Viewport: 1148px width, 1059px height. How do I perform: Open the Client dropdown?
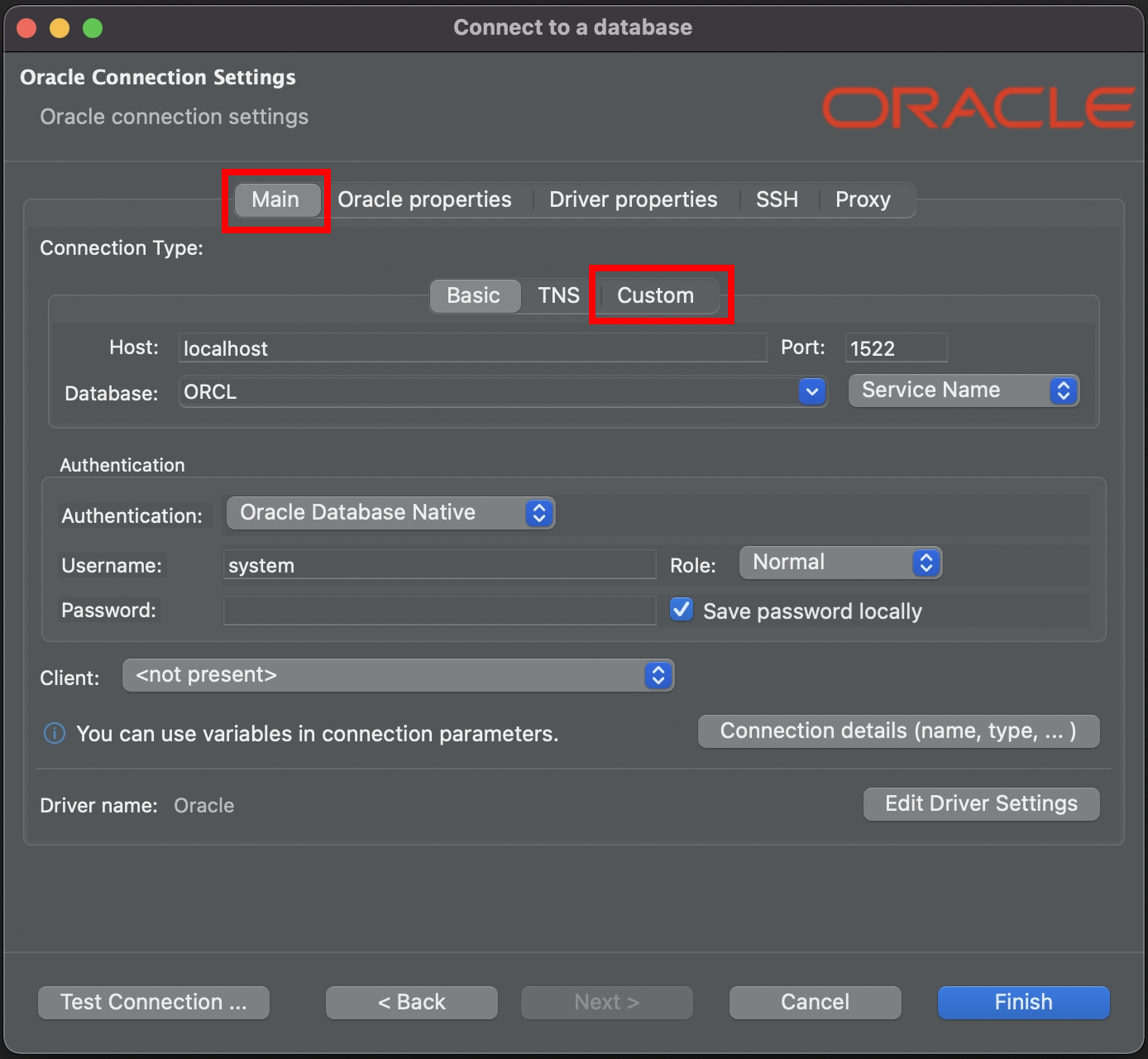(x=399, y=675)
